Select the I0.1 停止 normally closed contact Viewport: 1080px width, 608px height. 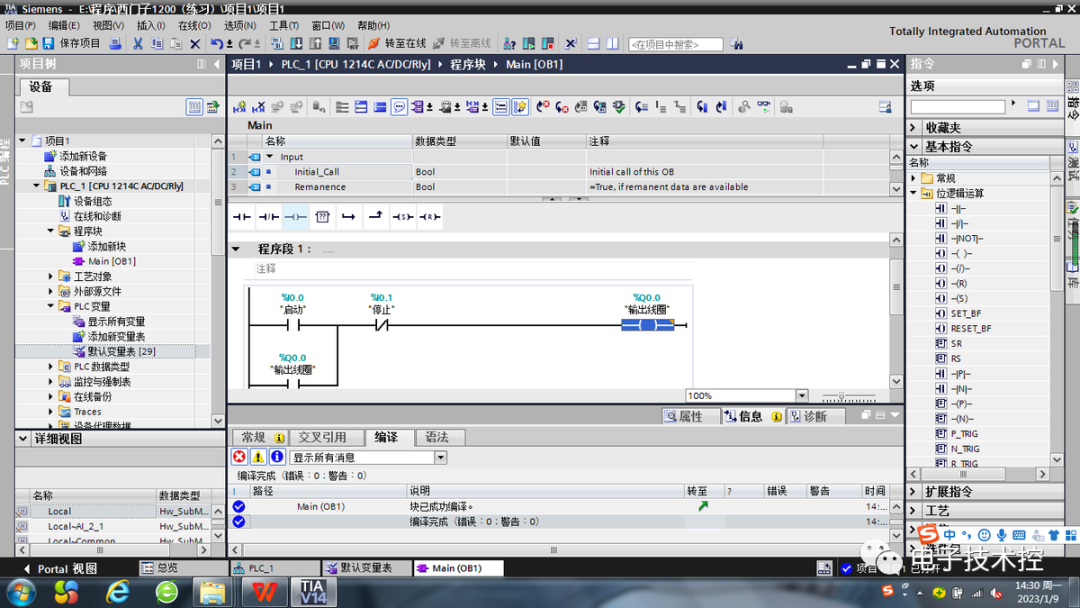pyautogui.click(x=382, y=325)
